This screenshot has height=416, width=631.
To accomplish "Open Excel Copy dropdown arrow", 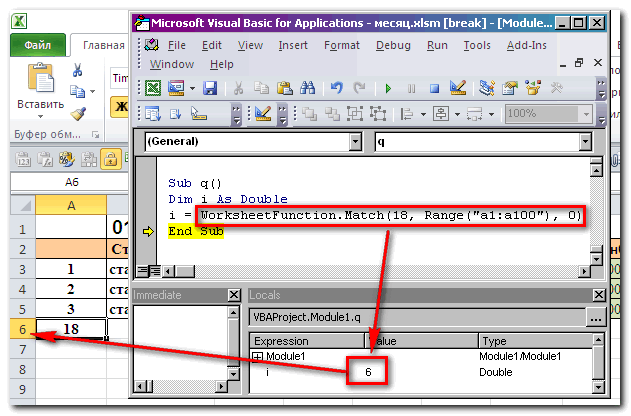I will [x=93, y=92].
